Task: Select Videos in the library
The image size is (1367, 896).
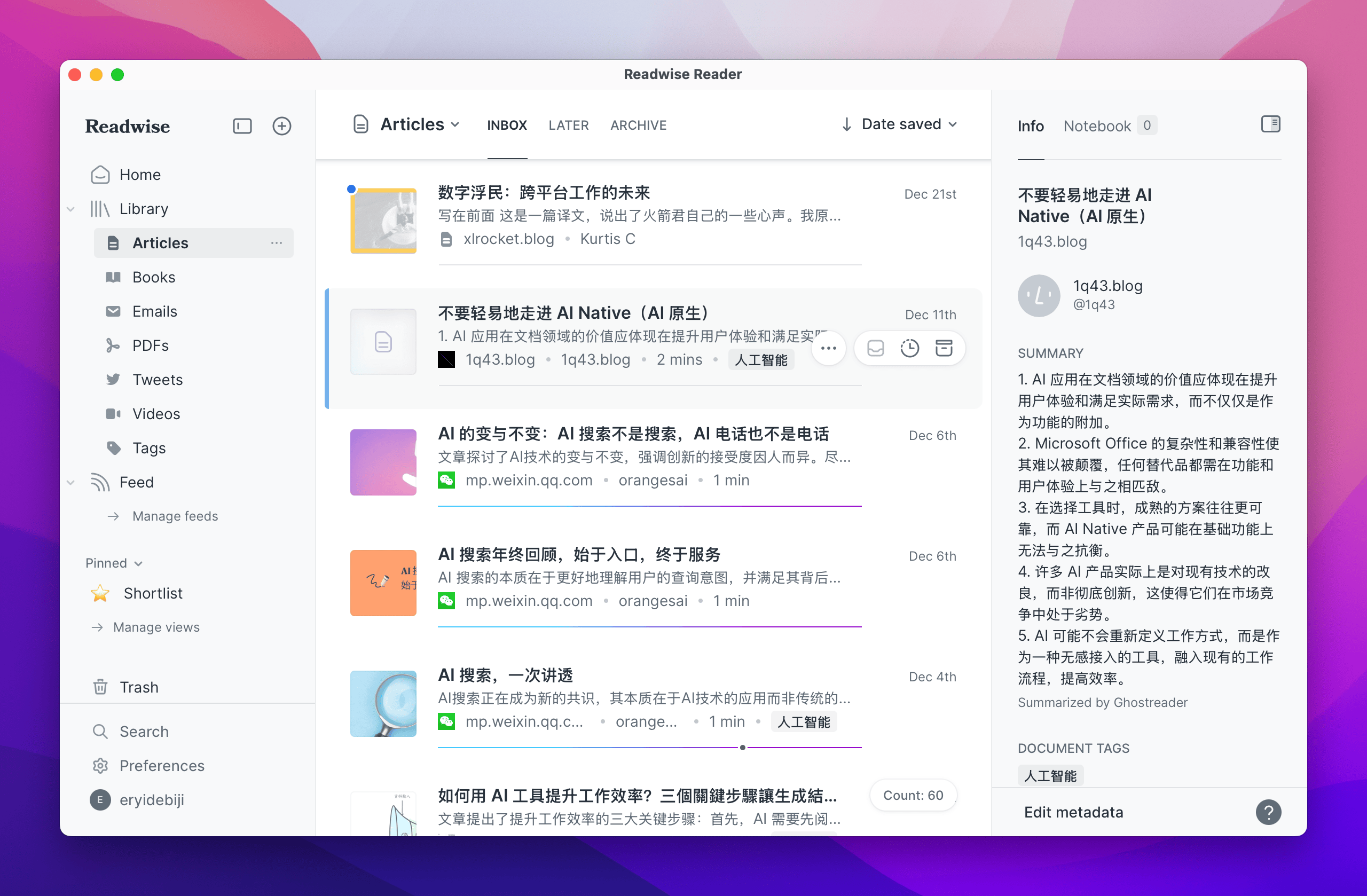Action: [x=155, y=414]
